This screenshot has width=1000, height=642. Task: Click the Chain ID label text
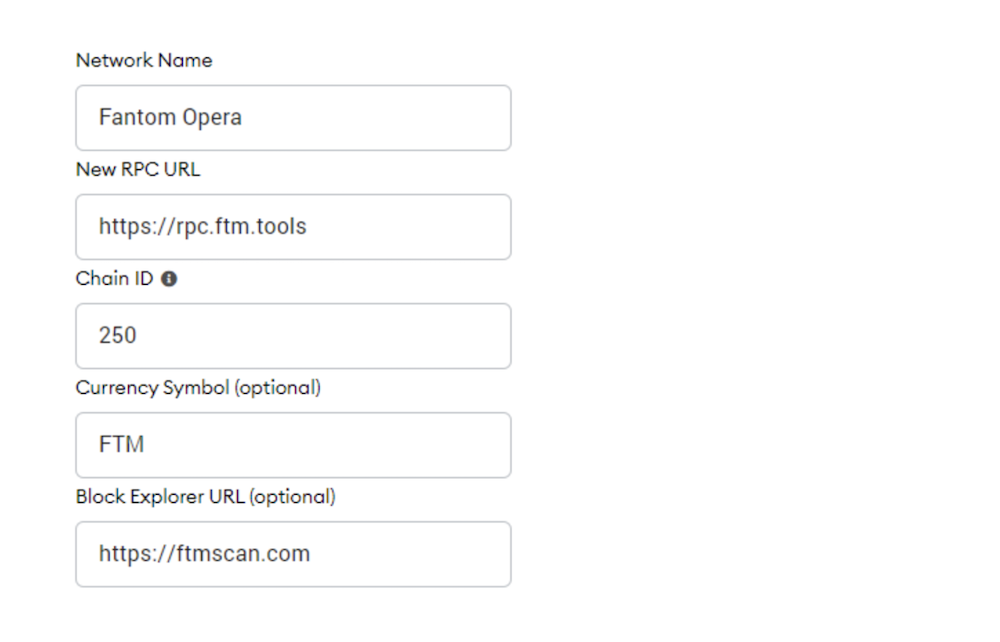pos(115,278)
